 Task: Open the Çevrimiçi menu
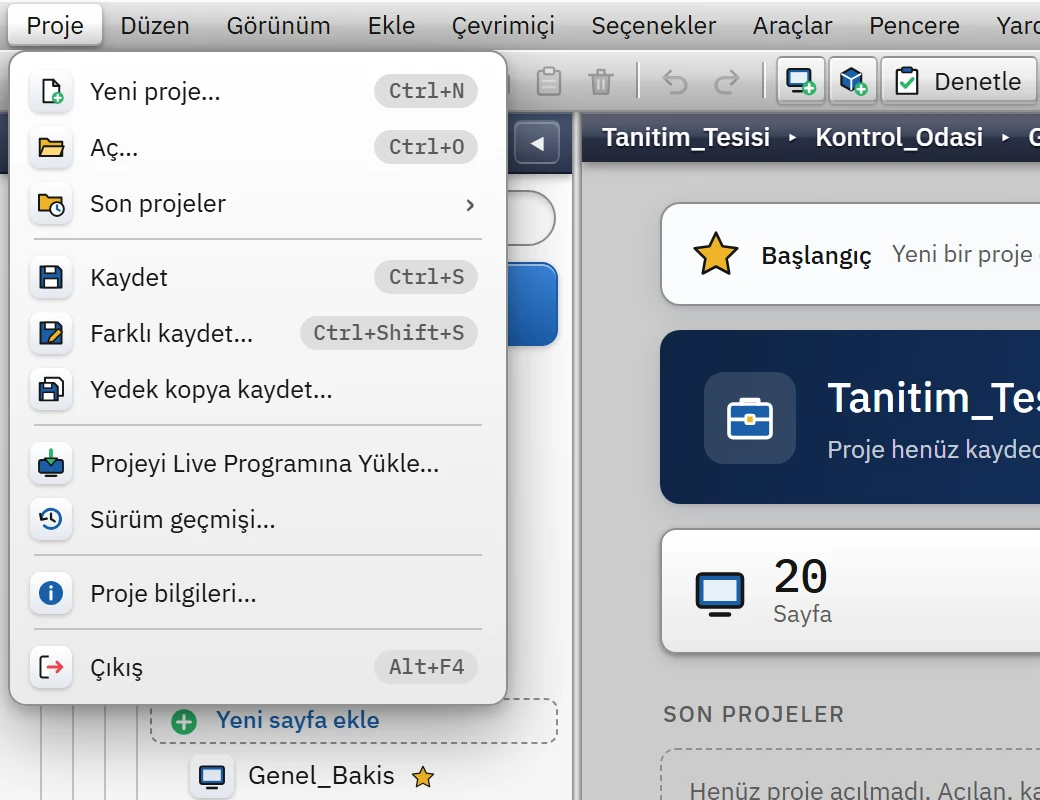(503, 26)
